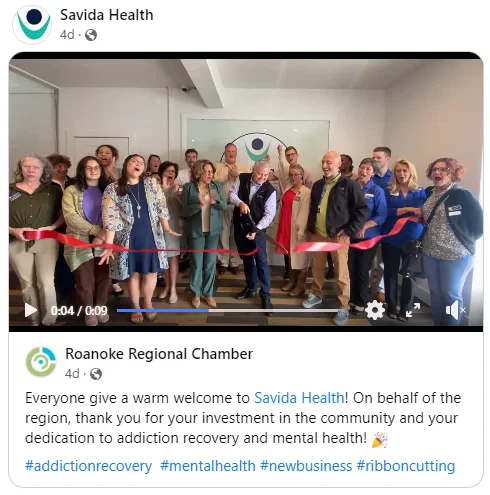Open the #newbusiness hashtag
Screen dimensions: 490x495
click(x=306, y=466)
